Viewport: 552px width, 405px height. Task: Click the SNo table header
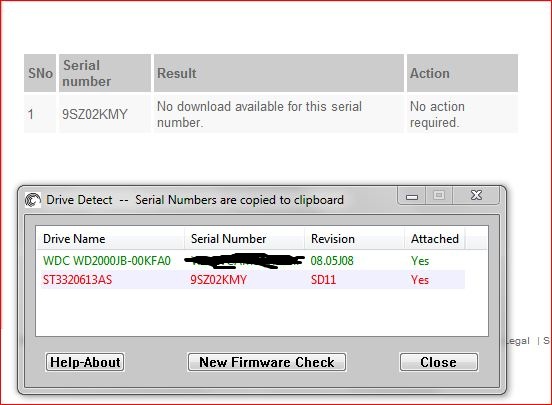[x=40, y=73]
